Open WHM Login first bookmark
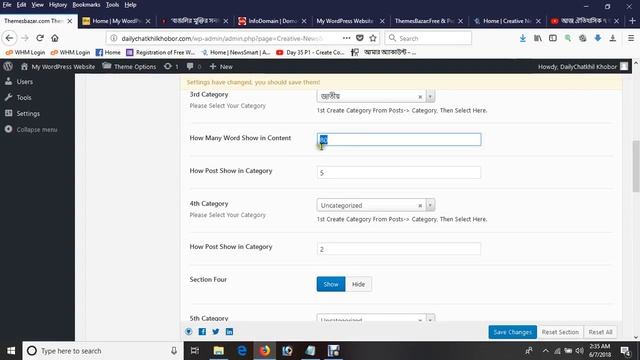Viewport: 640px width, 360px height. coord(25,52)
